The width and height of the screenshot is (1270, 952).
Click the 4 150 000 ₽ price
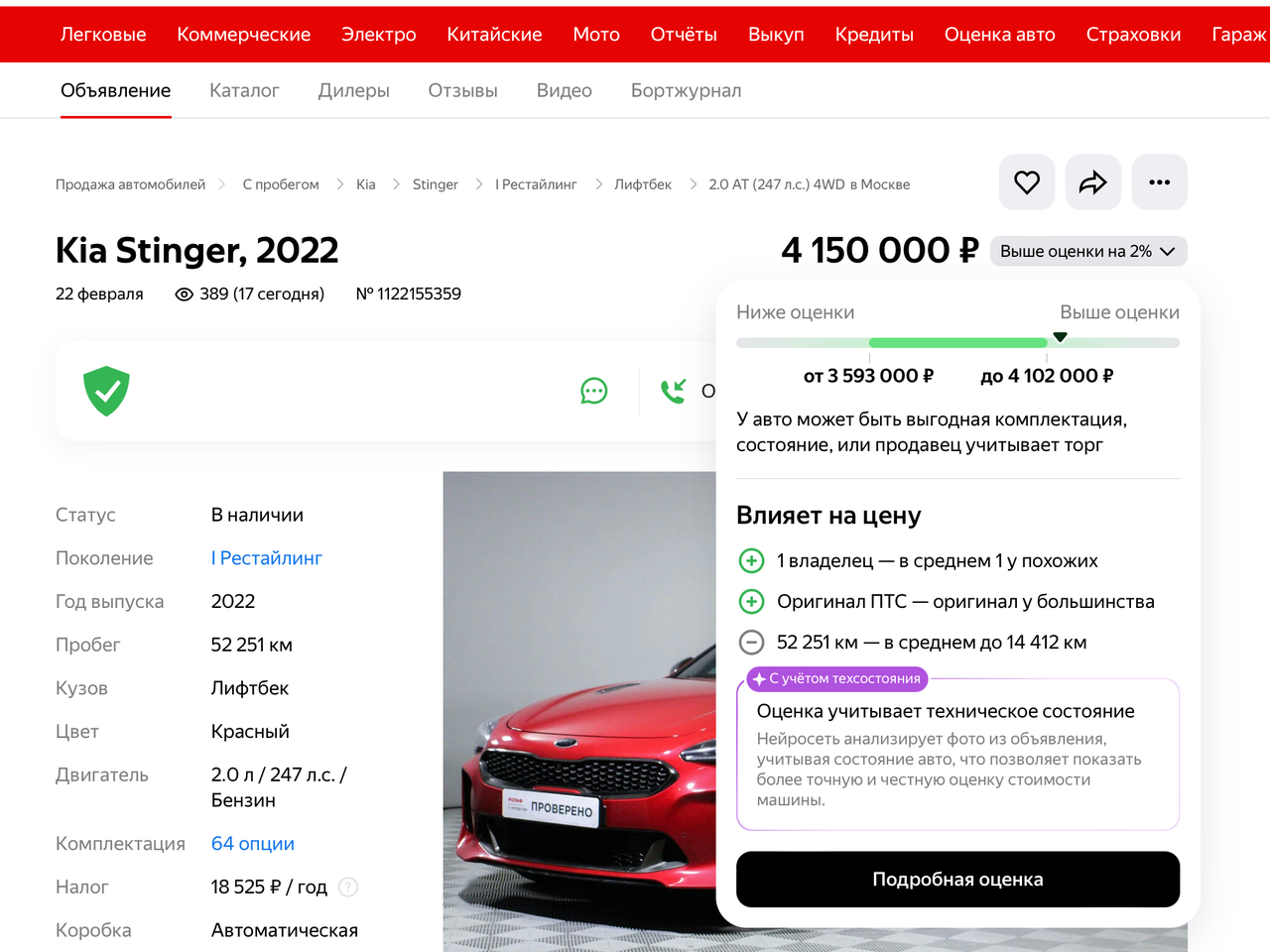coord(880,251)
